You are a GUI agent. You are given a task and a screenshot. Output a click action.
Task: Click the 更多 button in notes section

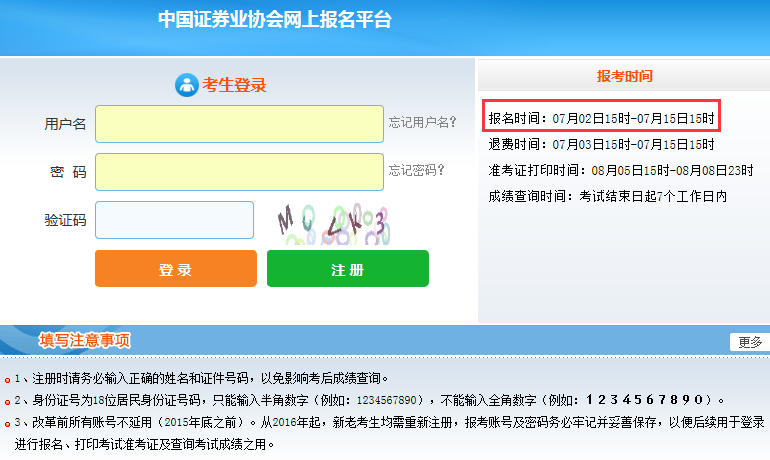(x=750, y=342)
